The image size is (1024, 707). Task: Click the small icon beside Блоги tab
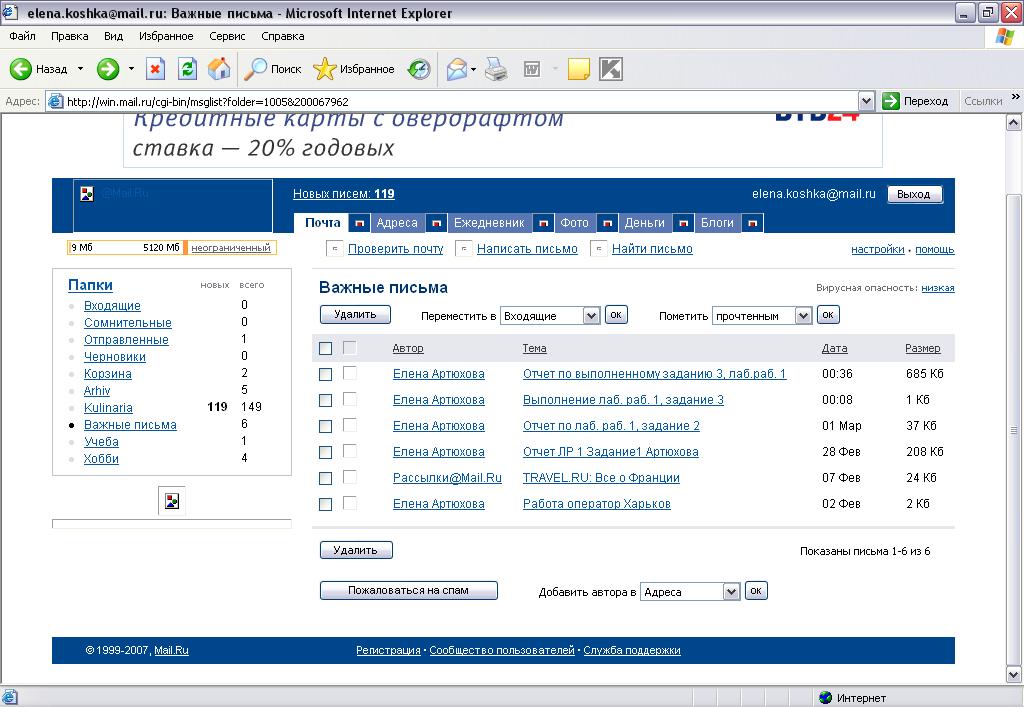pyautogui.click(x=752, y=223)
